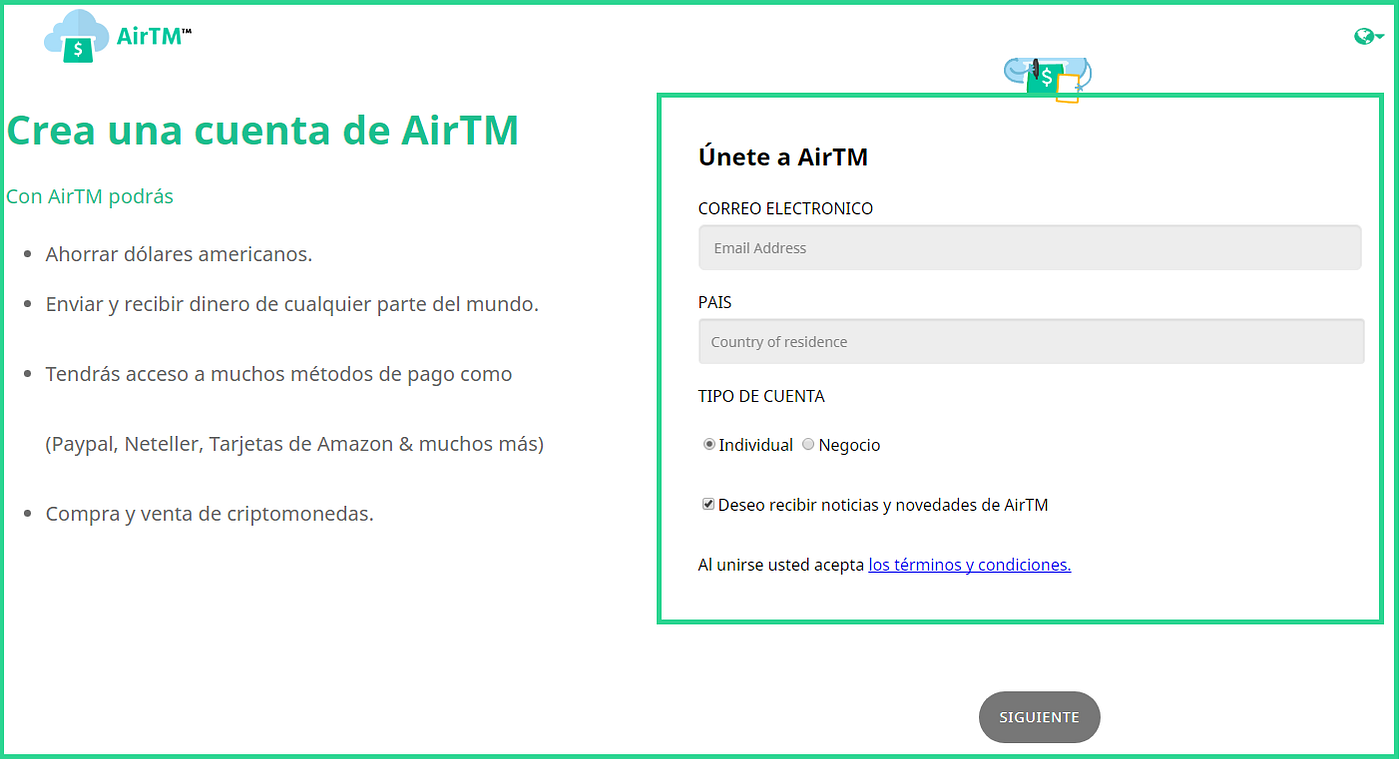Open the Country of residence field
The height and width of the screenshot is (759, 1400).
(x=1031, y=341)
